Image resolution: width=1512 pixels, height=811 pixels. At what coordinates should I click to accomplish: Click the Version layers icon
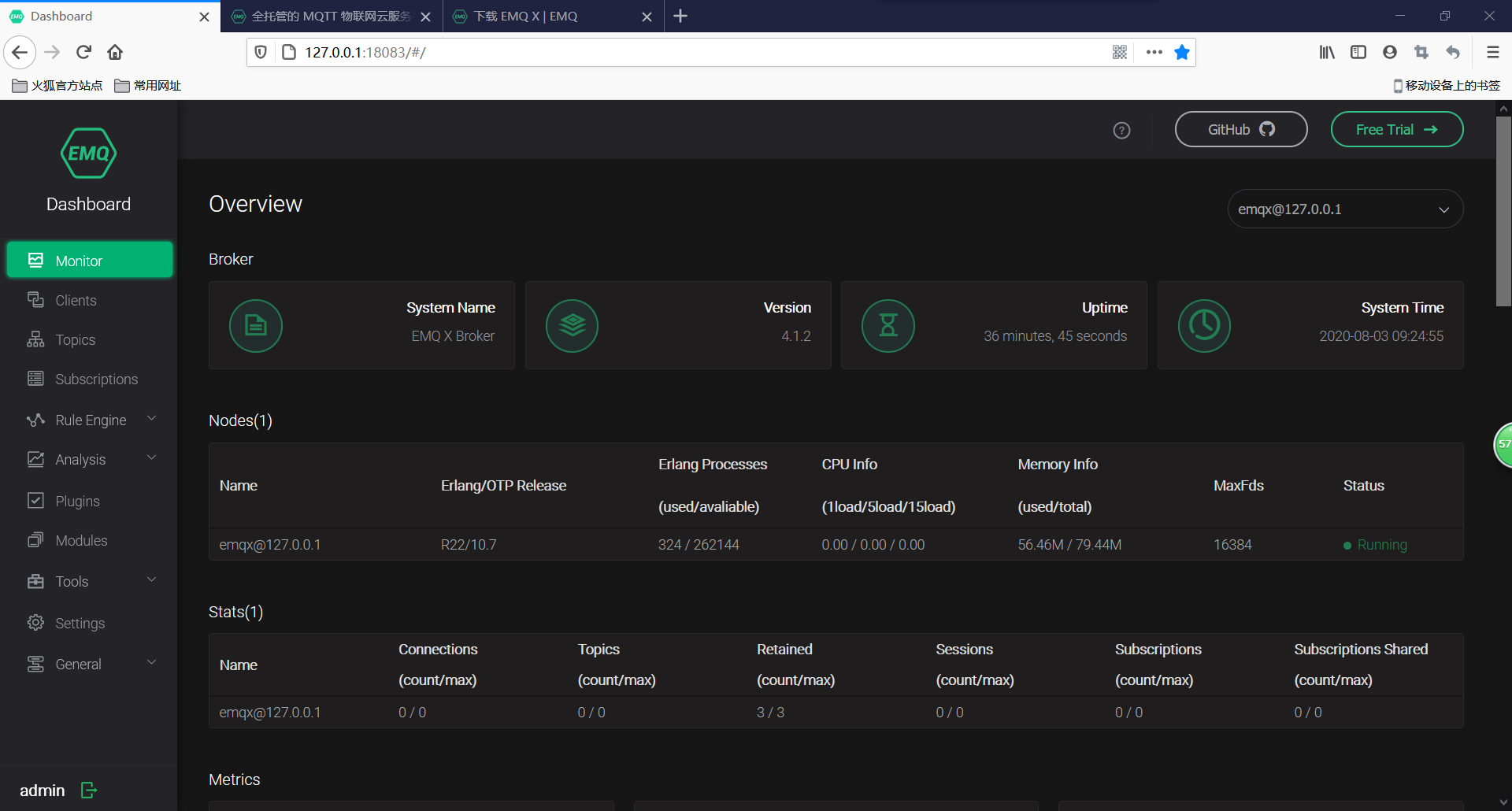point(573,325)
